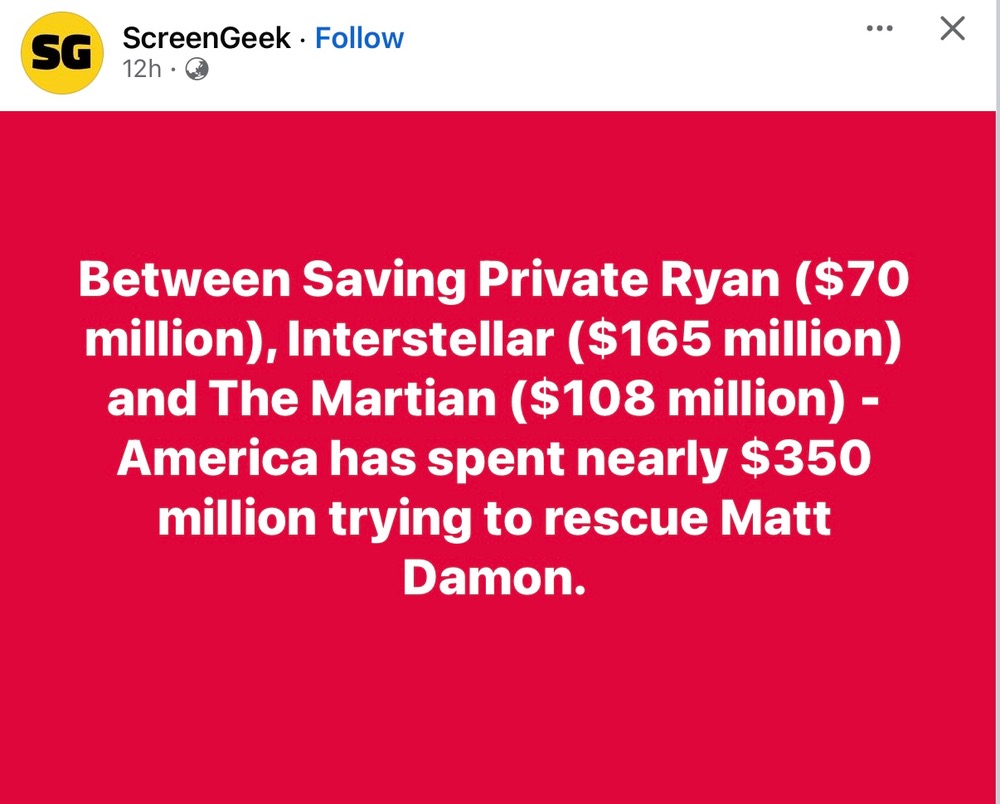Open the three-dot post options menu
Viewport: 1000px width, 804px height.
coord(879,29)
